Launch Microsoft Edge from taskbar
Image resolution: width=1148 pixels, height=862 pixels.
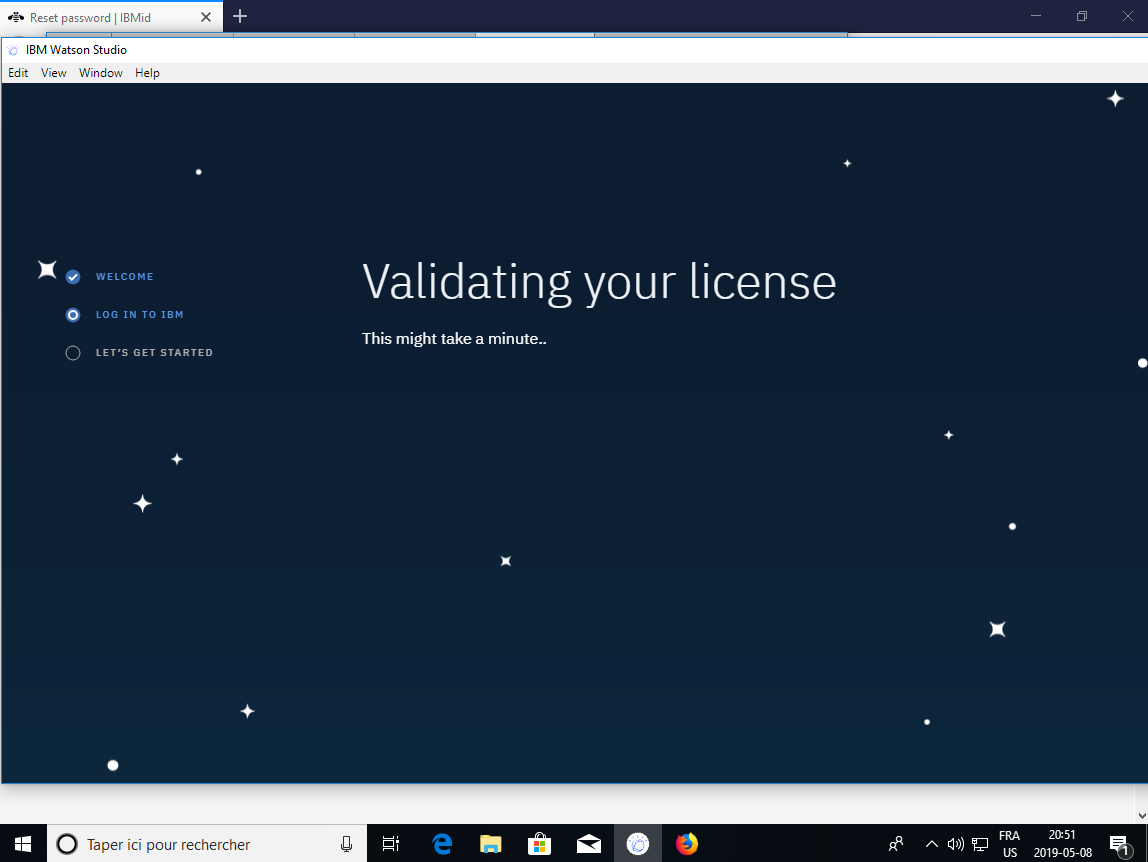tap(442, 844)
